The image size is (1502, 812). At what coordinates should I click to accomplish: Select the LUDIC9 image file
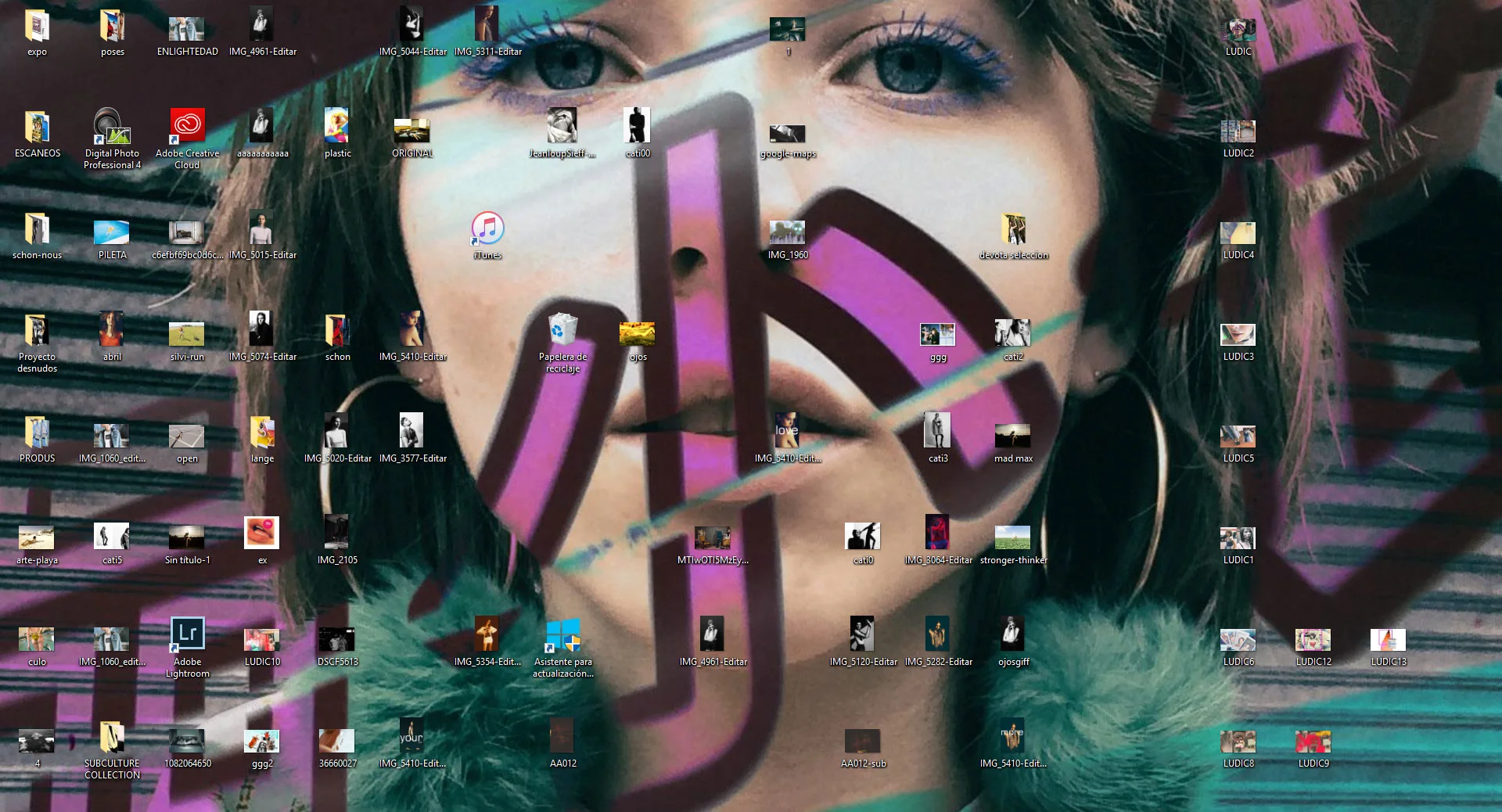1313,741
